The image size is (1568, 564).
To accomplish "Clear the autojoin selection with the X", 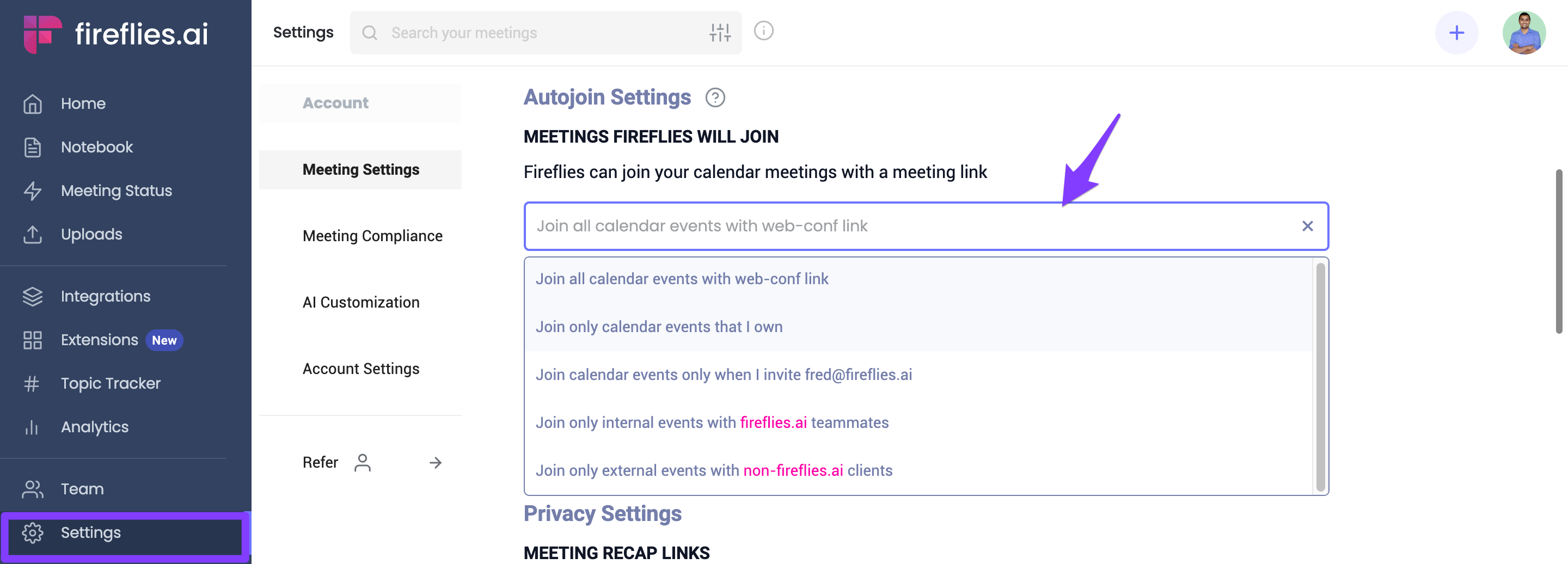I will [x=1307, y=226].
